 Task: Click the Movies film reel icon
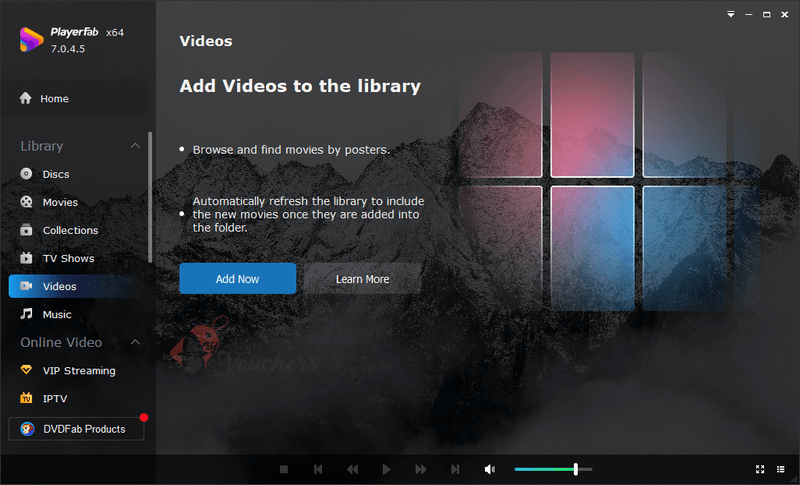[x=26, y=202]
